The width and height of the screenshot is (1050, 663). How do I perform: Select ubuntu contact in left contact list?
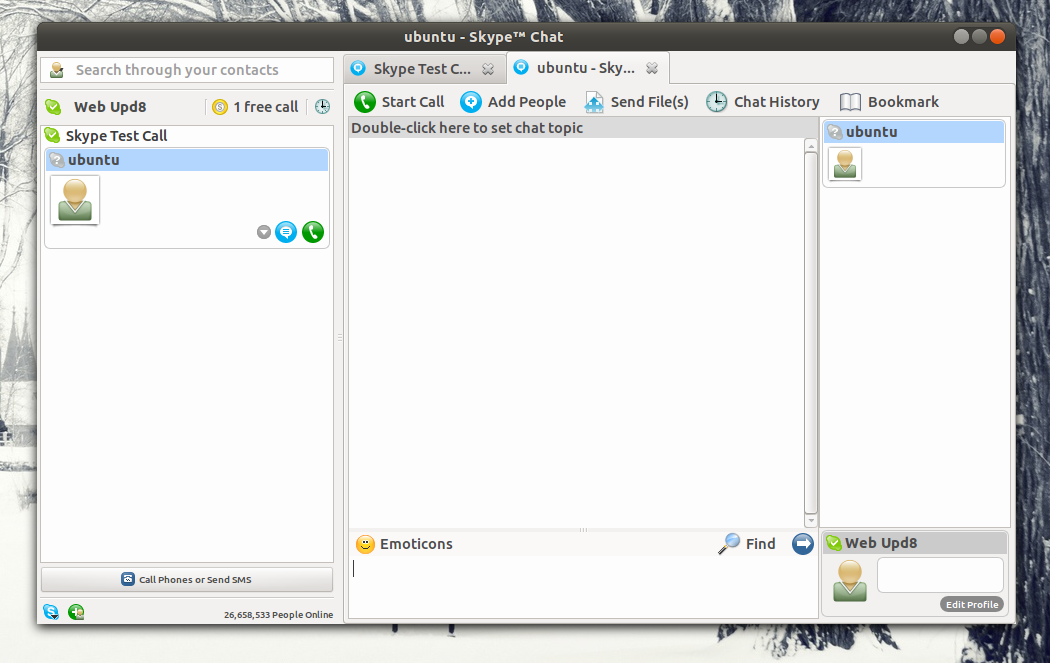(187, 160)
